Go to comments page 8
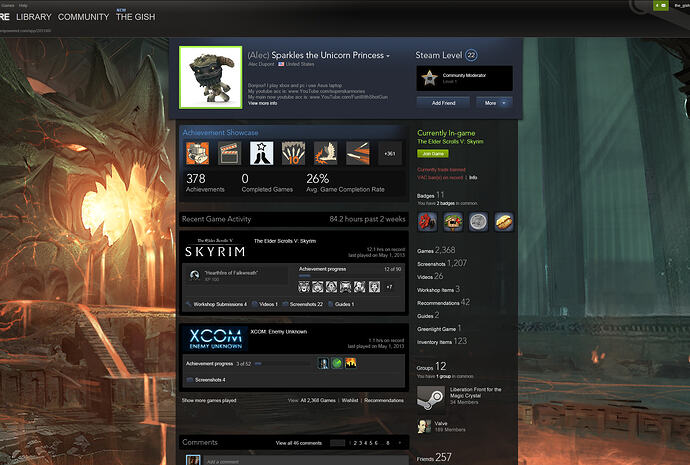 (388, 443)
